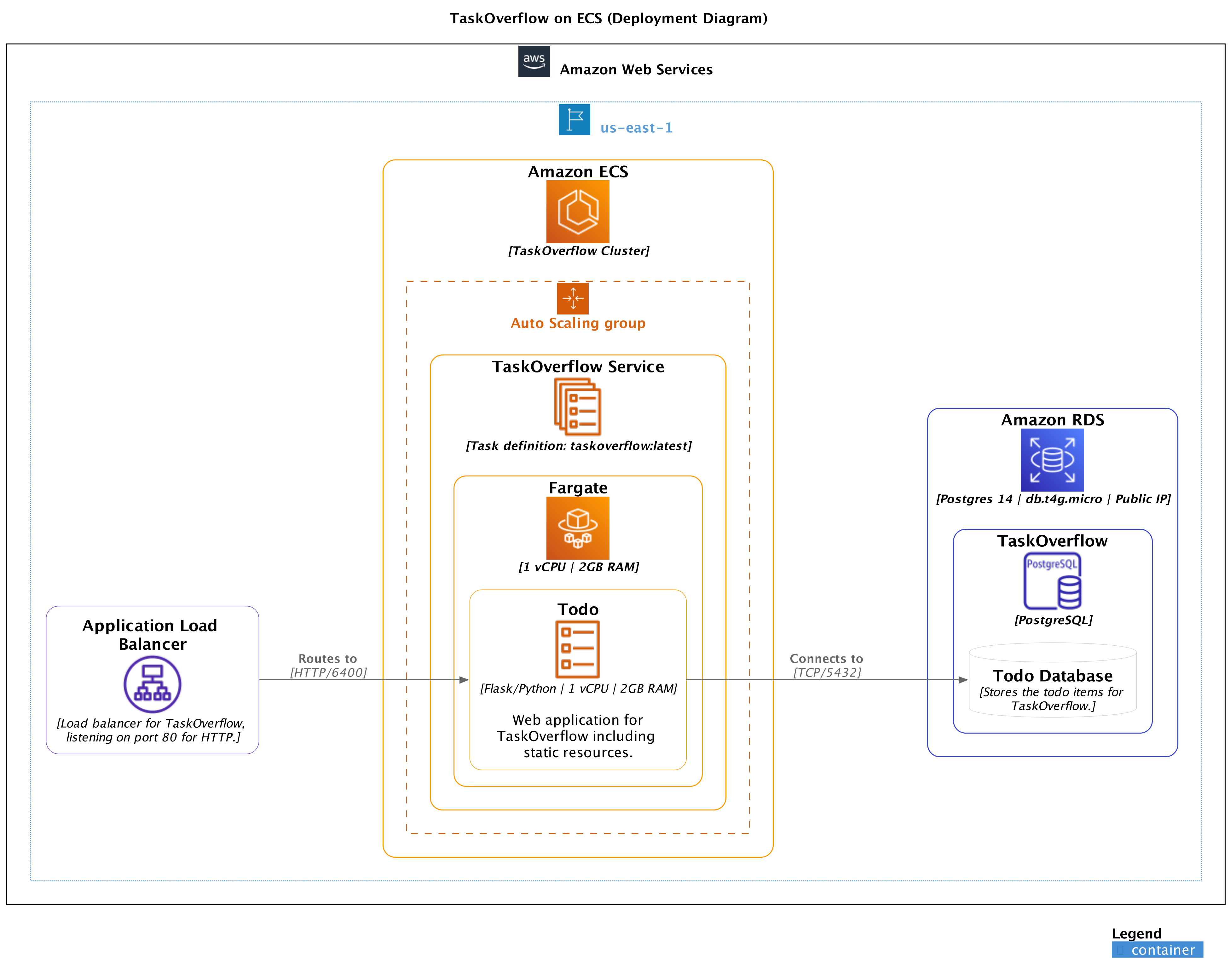Select the Connects to arrow label
Screen dimensions: 1230x980
pos(826,658)
